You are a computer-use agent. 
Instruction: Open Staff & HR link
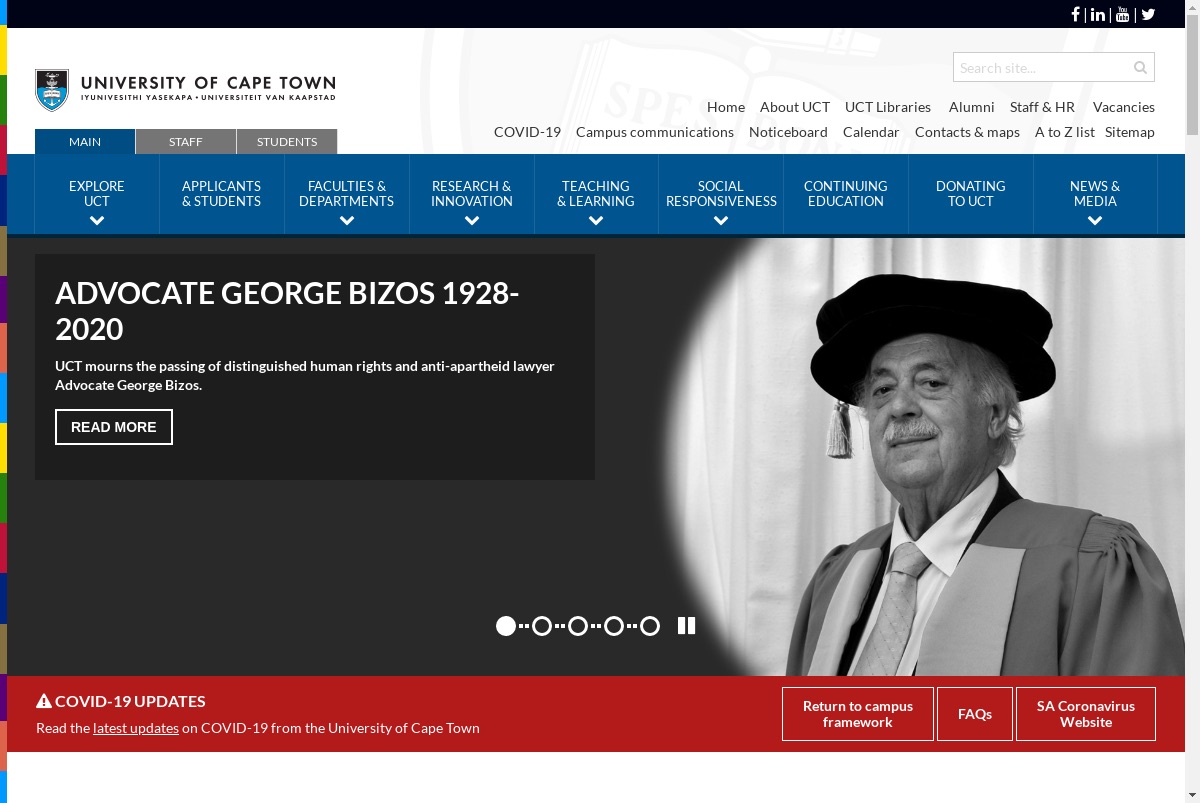click(1042, 107)
